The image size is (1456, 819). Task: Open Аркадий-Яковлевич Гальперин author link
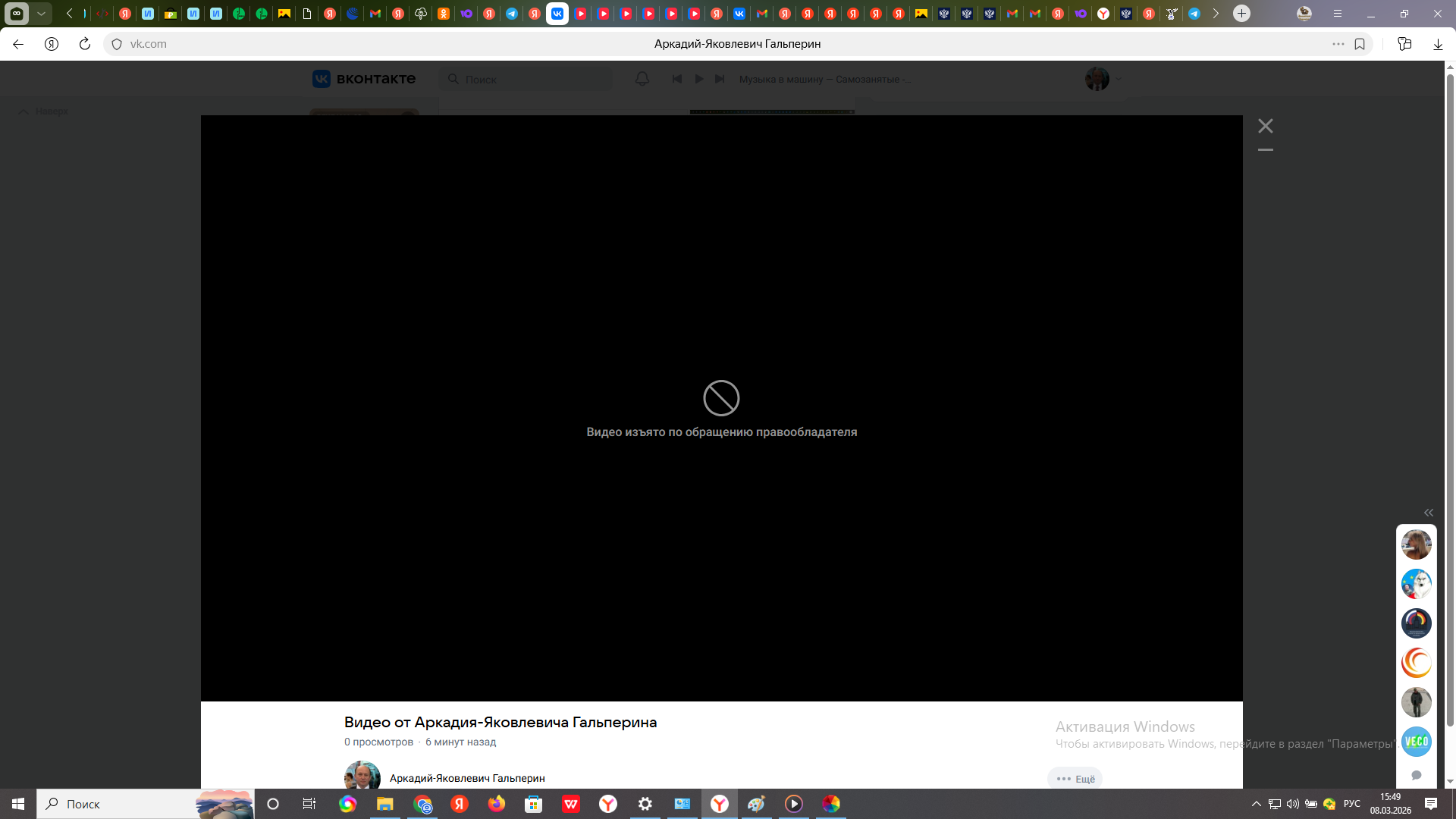click(x=467, y=778)
